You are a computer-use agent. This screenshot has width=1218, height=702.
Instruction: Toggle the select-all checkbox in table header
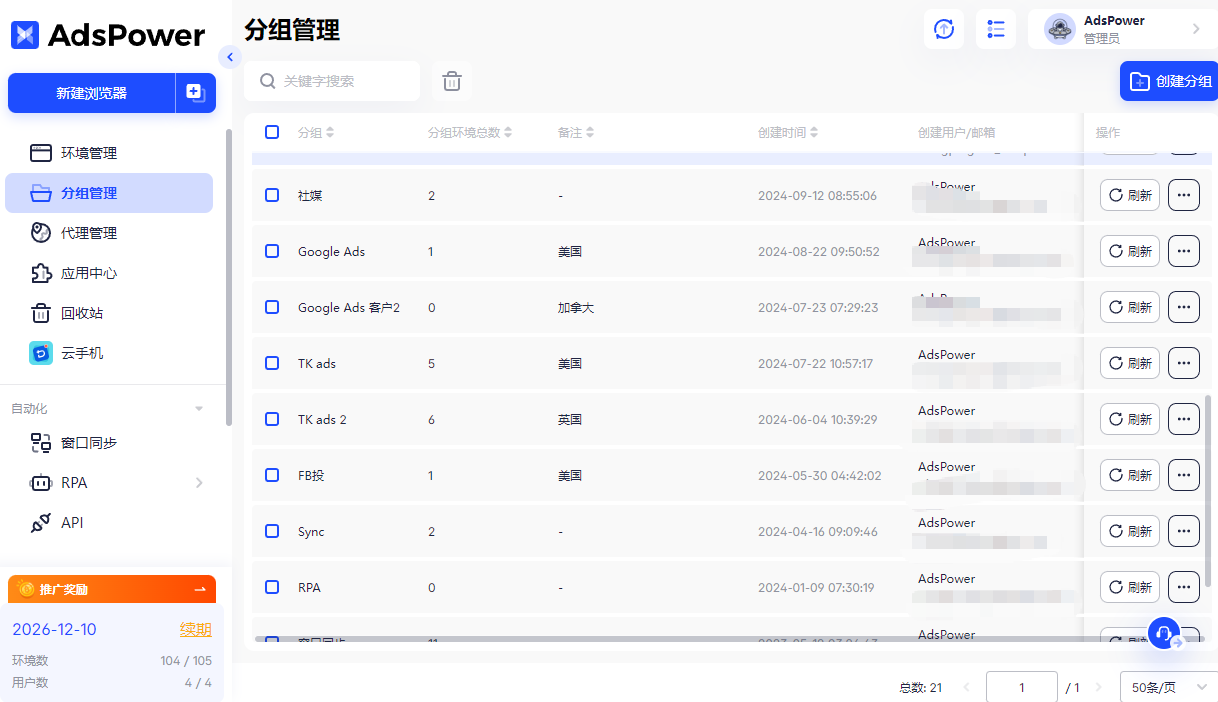[x=272, y=132]
